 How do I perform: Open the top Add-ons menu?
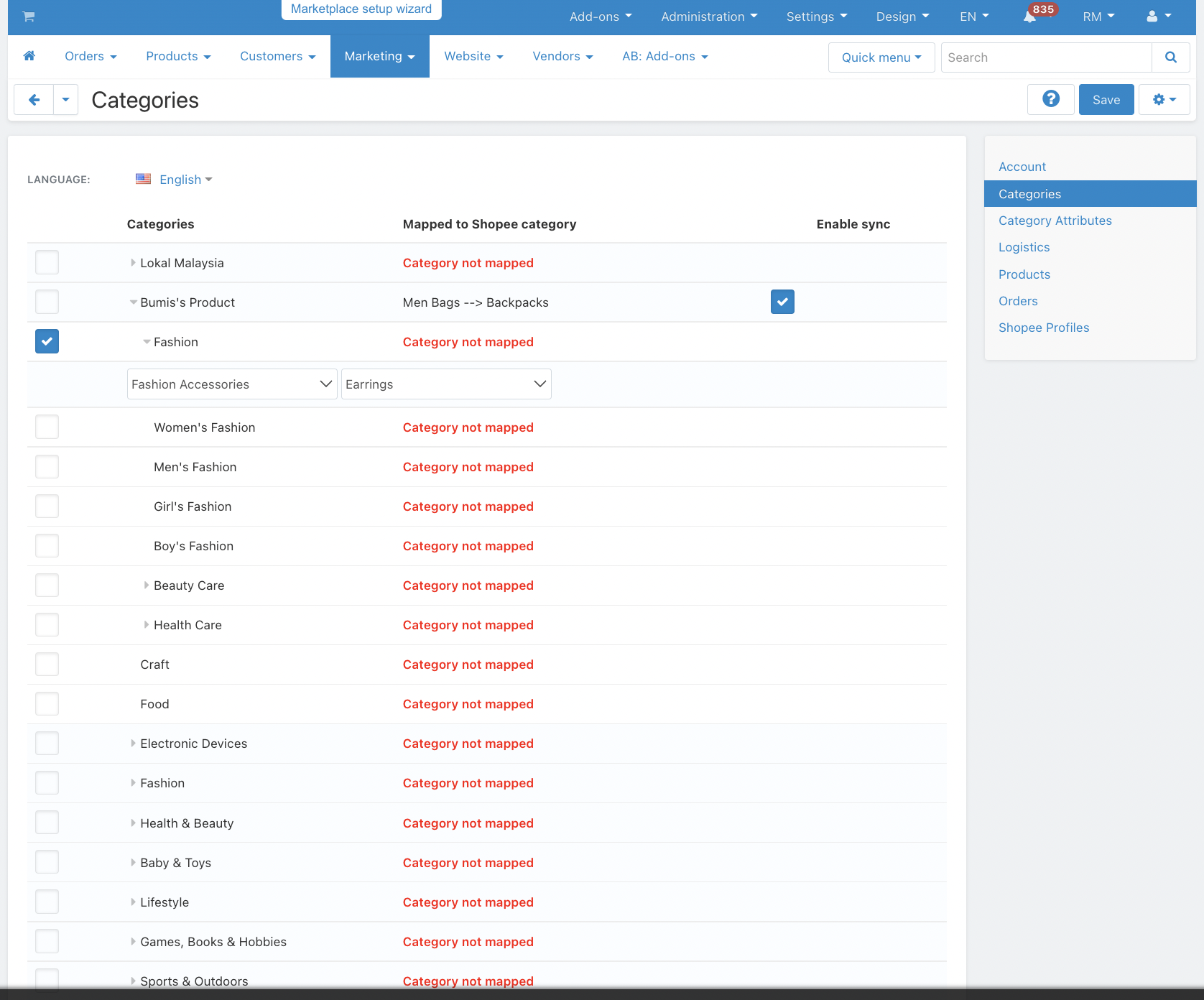click(601, 17)
